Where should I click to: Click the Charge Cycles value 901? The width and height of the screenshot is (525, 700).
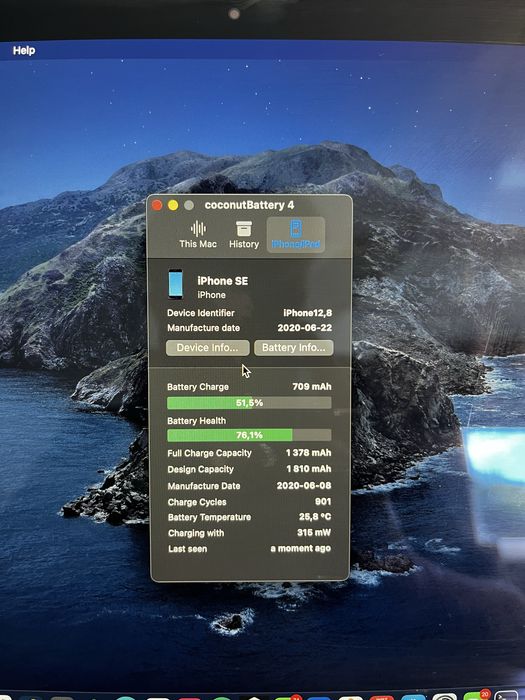[x=323, y=502]
